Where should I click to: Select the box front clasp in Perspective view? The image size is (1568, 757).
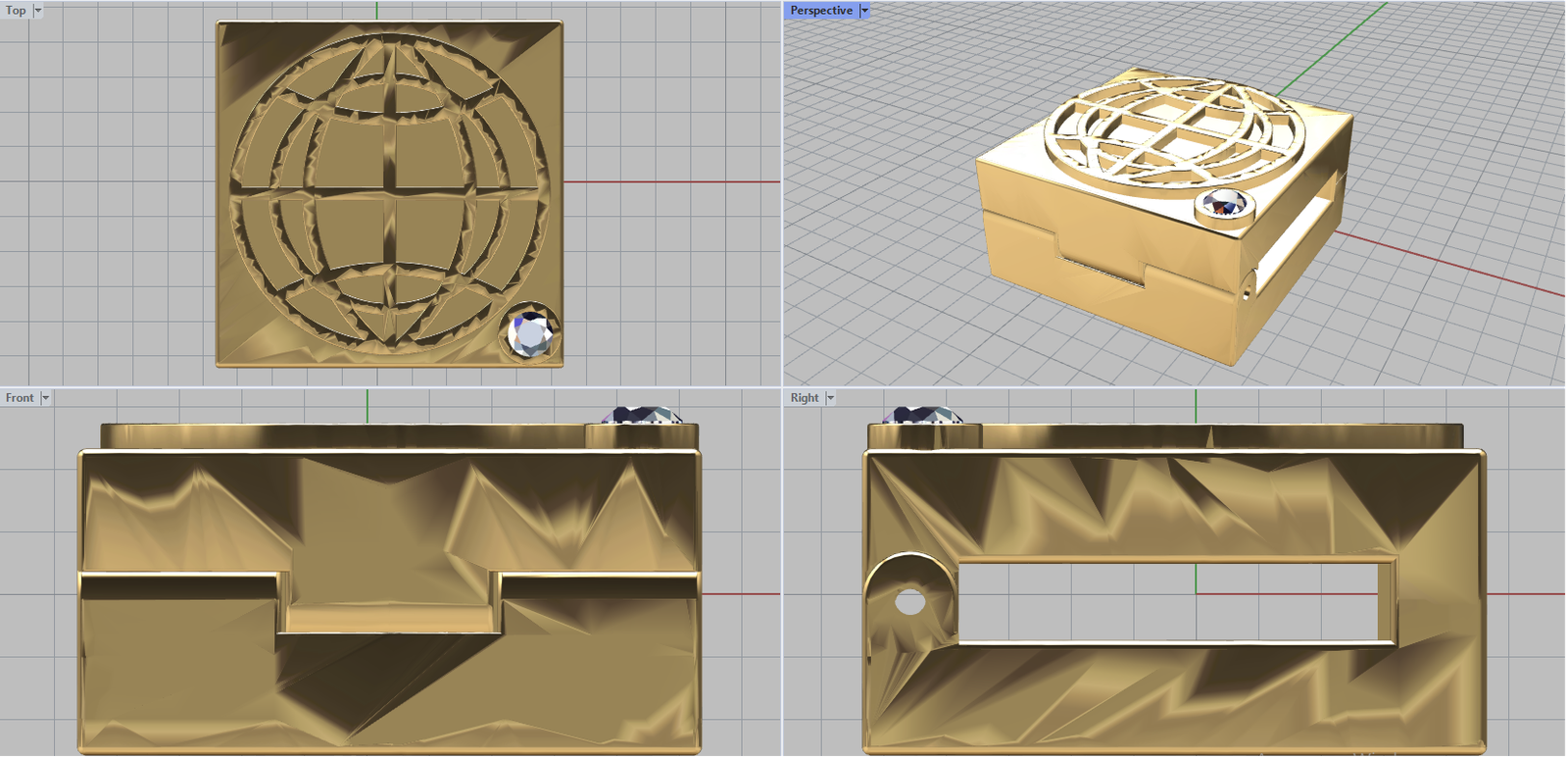1102,260
